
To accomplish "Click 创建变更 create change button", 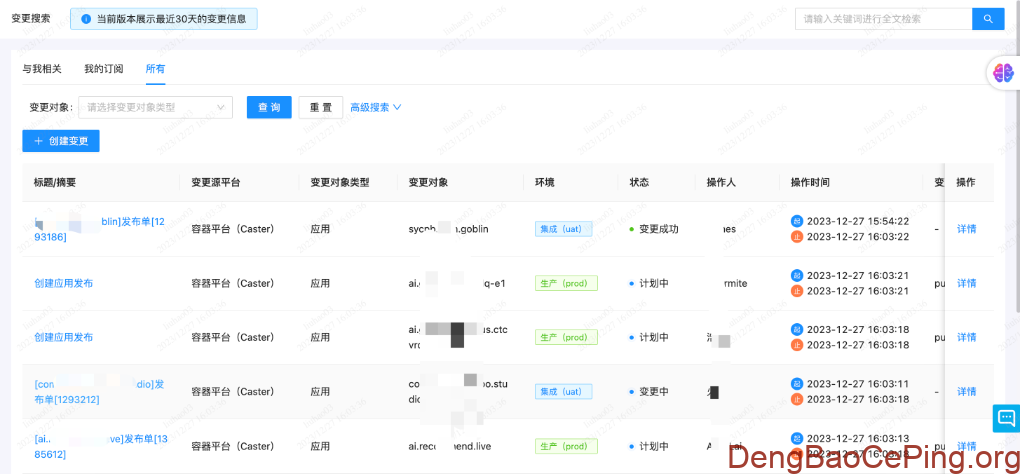I will pos(60,141).
